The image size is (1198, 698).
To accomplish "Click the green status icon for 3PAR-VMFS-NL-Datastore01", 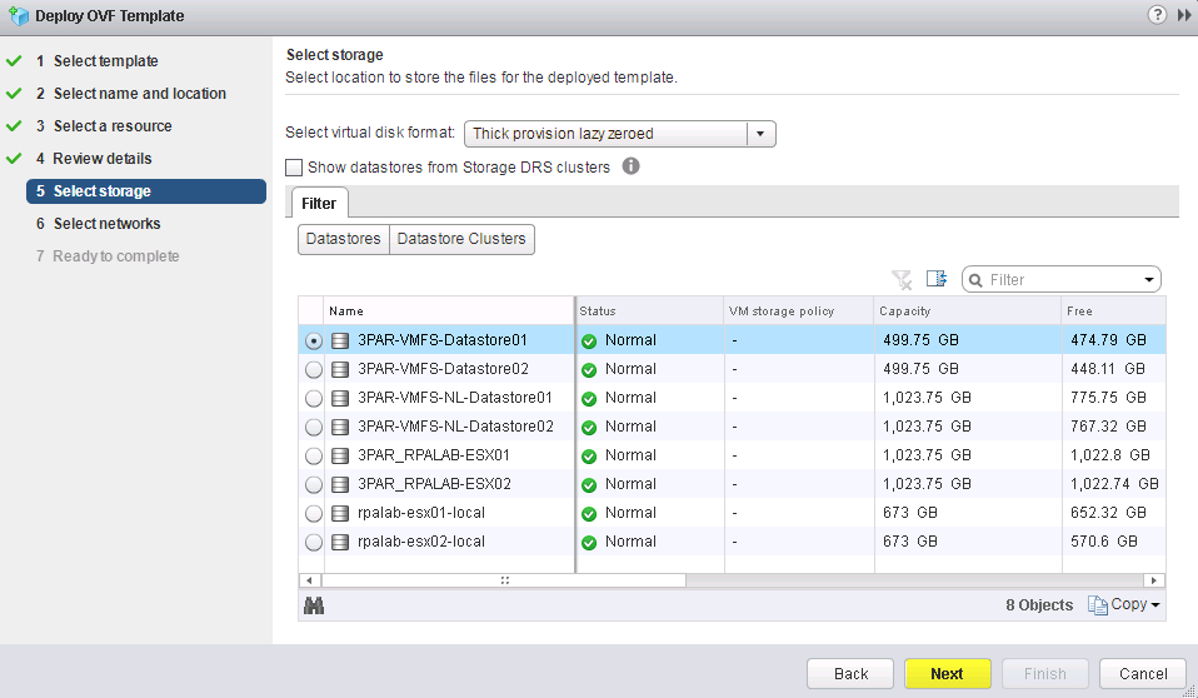I will (x=589, y=399).
